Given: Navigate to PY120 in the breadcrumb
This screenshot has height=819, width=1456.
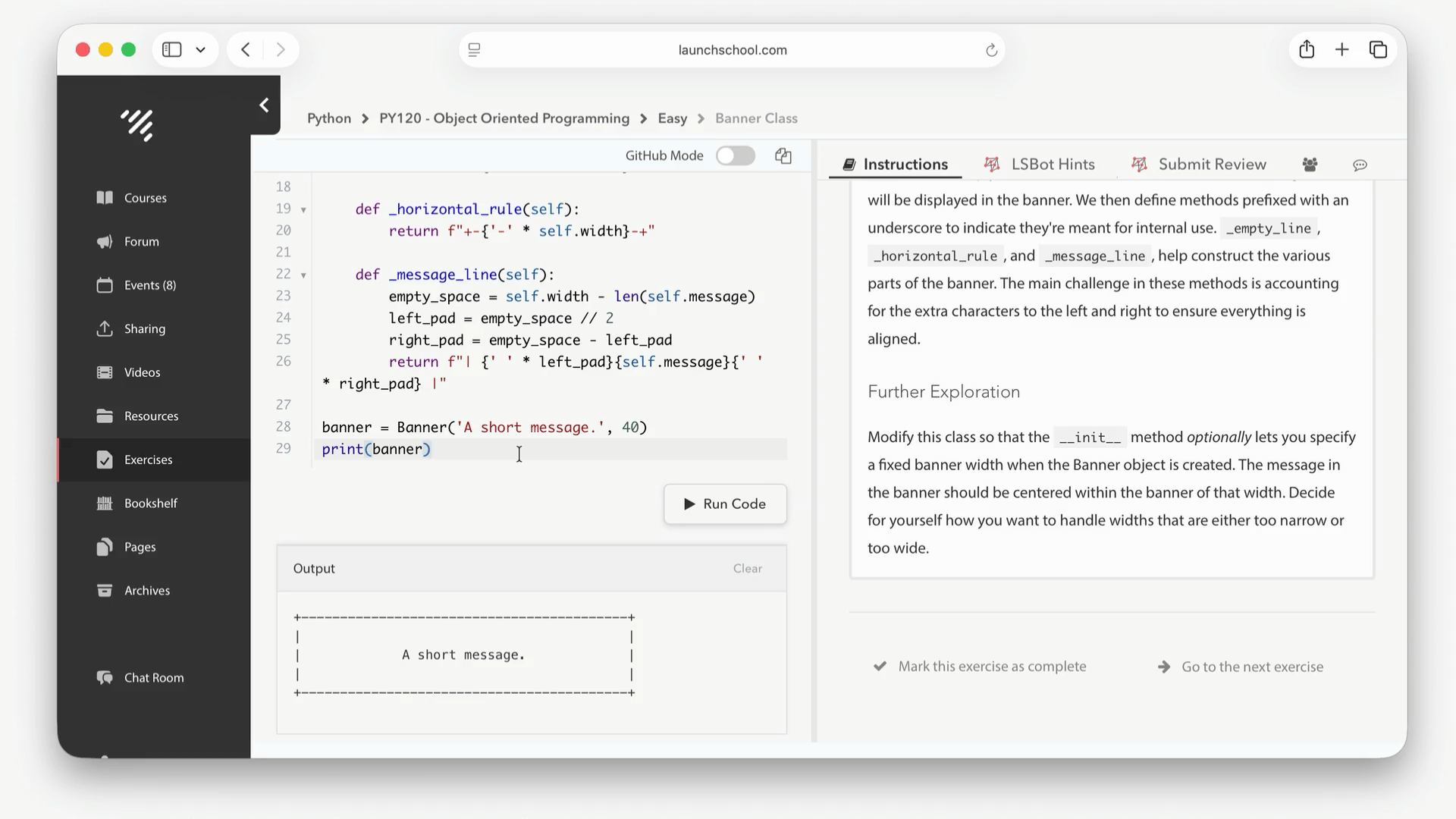Looking at the screenshot, I should click(505, 118).
